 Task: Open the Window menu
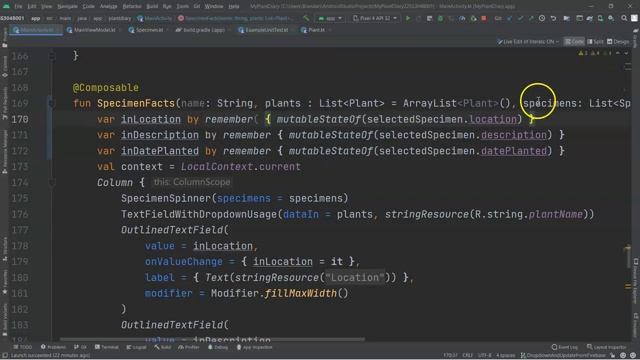point(213,6)
